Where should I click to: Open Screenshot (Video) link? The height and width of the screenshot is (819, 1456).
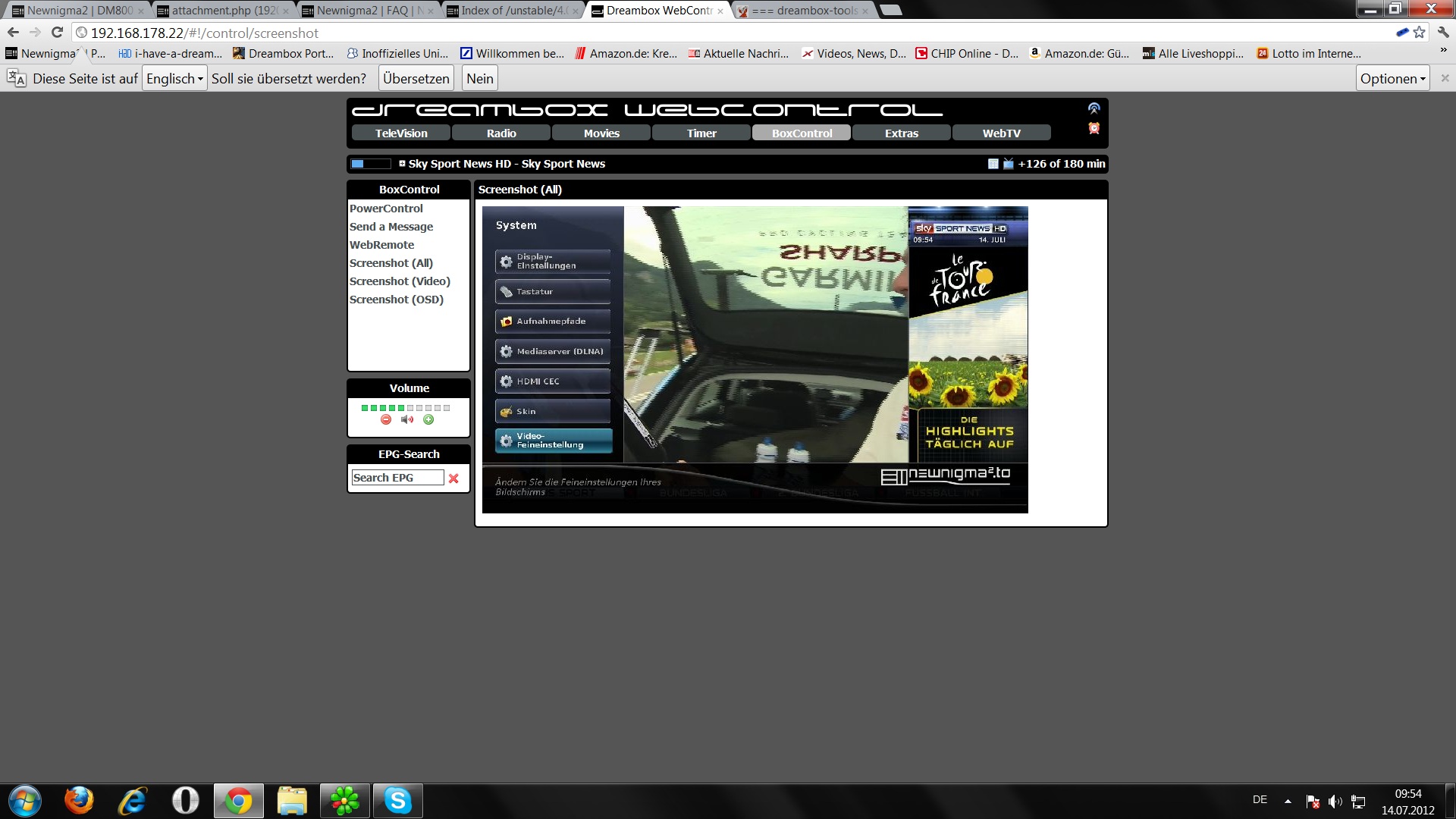click(400, 281)
